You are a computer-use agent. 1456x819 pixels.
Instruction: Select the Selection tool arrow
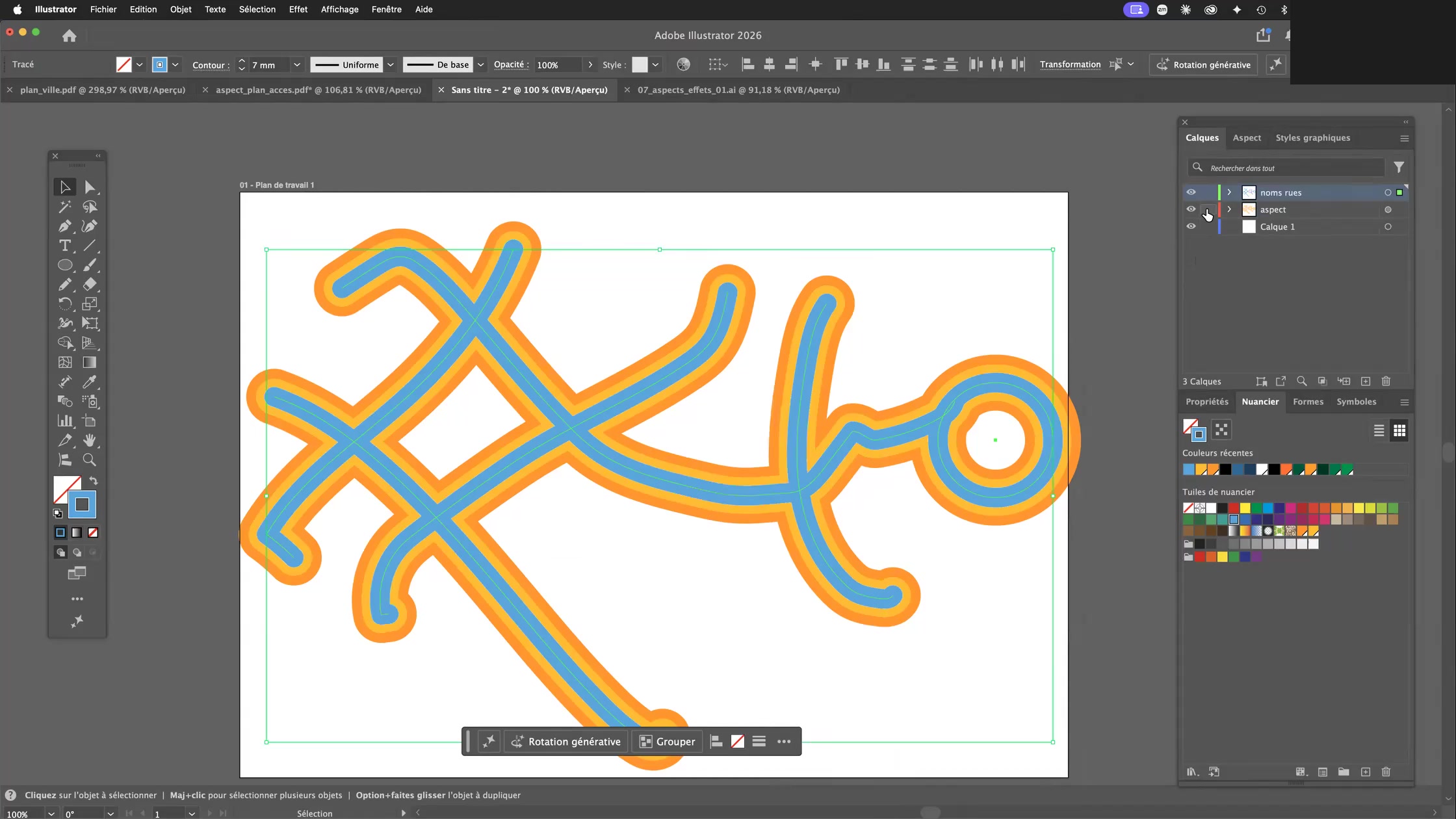[65, 187]
